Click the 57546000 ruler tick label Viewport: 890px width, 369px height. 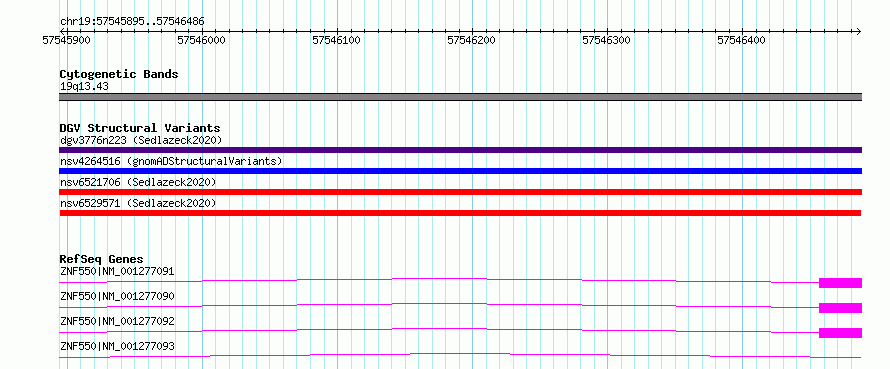tap(201, 40)
